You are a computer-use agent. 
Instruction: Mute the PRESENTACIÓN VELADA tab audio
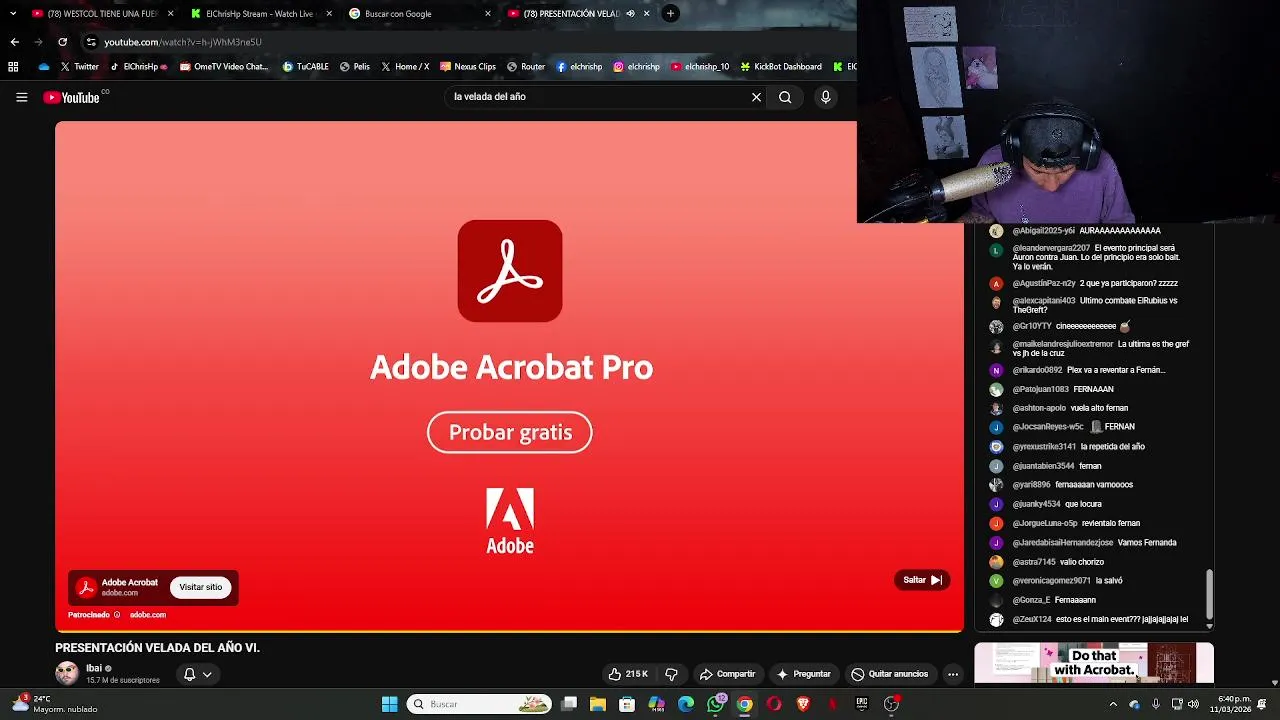tap(630, 14)
